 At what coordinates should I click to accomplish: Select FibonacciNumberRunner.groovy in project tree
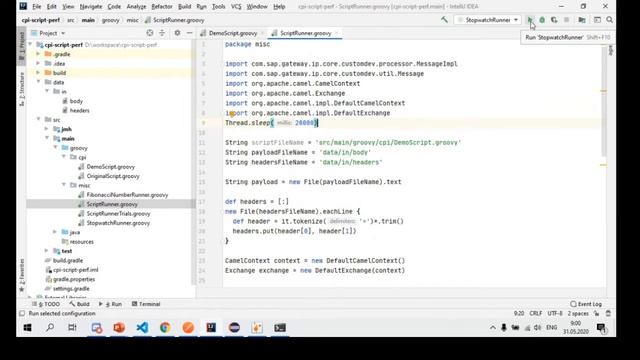pyautogui.click(x=127, y=195)
